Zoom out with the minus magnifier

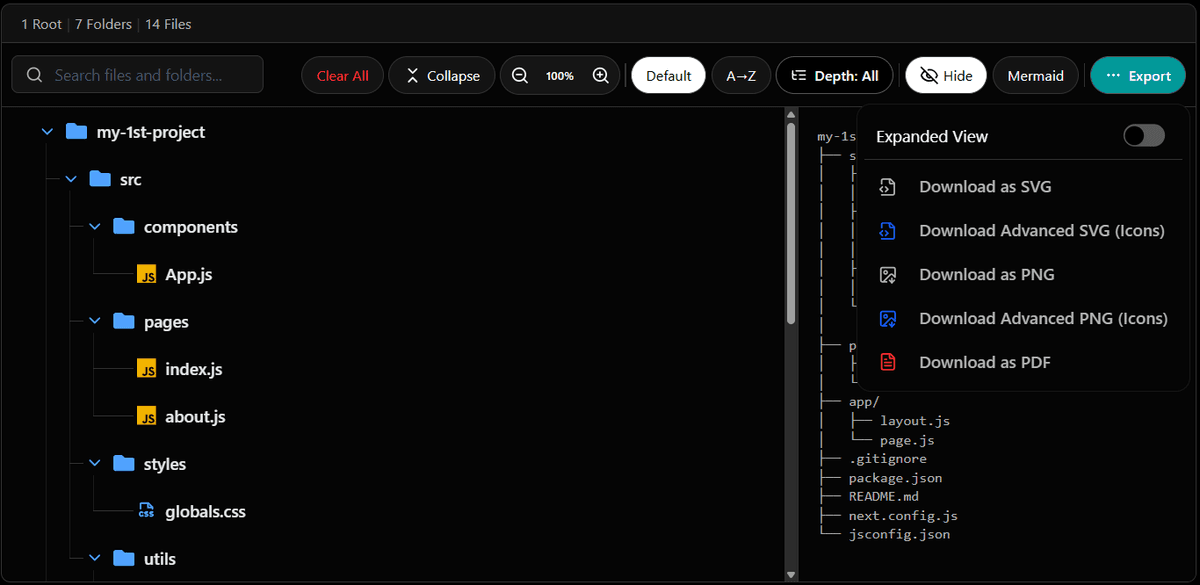coord(520,76)
